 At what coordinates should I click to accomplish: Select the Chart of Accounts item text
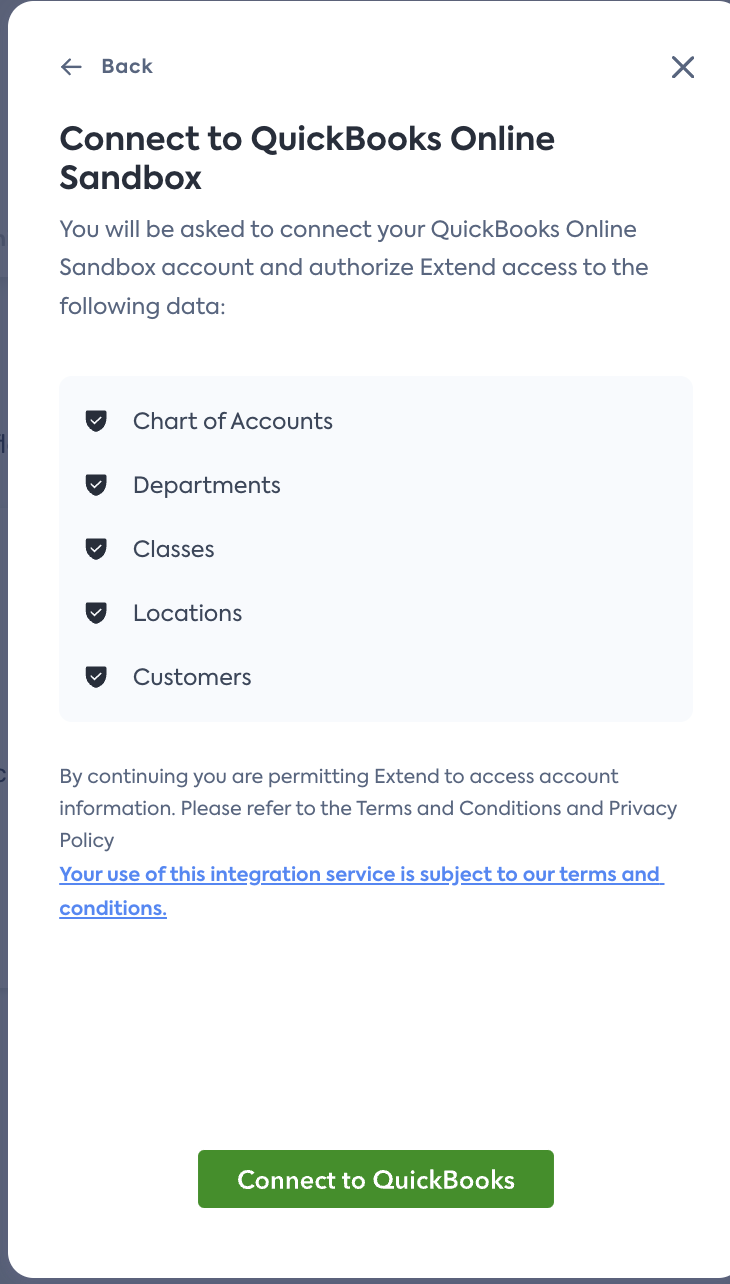point(233,421)
